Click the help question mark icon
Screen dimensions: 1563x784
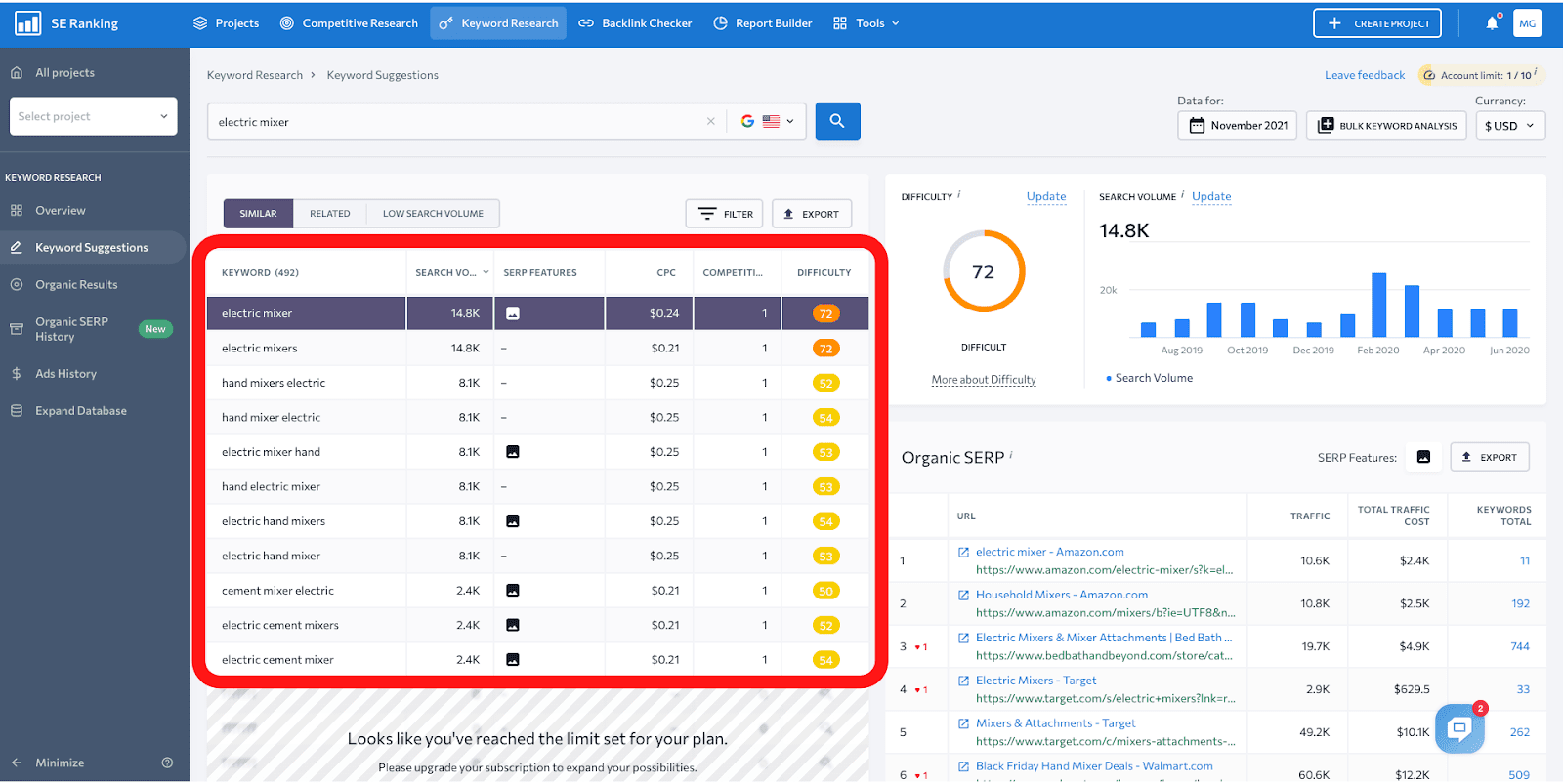[167, 763]
